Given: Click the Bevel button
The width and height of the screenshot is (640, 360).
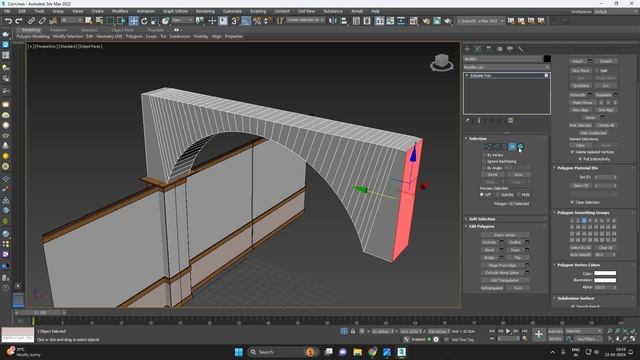Looking at the screenshot, I should pos(489,250).
